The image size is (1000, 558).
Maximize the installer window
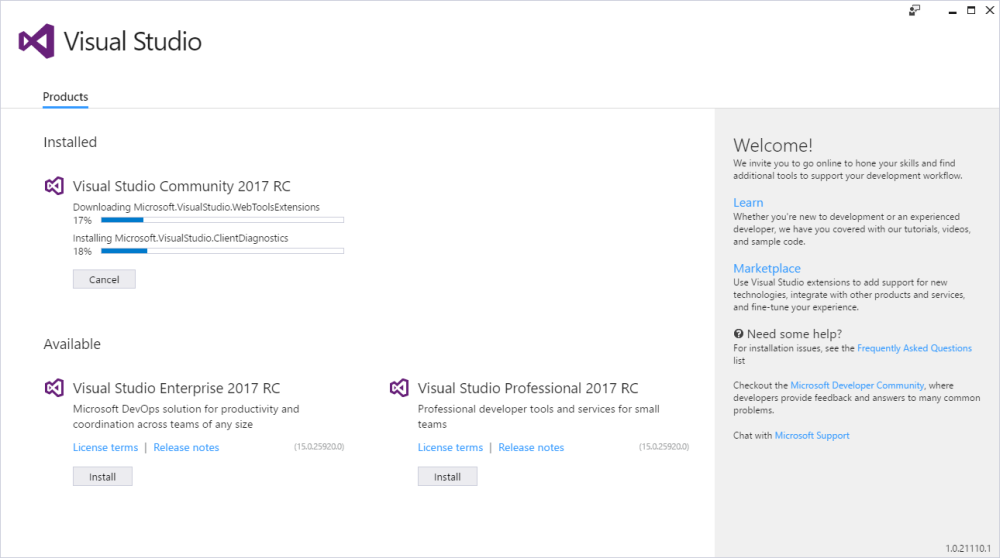click(971, 10)
